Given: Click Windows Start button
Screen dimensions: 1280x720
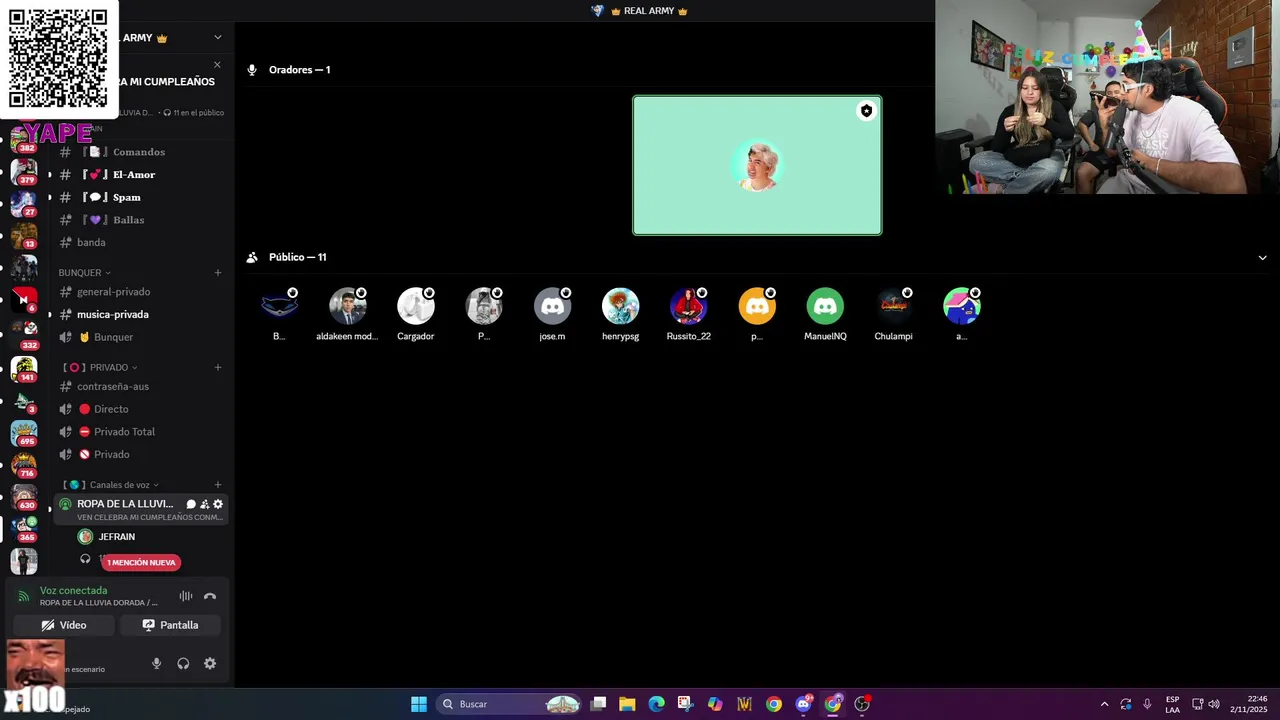Looking at the screenshot, I should (x=419, y=704).
